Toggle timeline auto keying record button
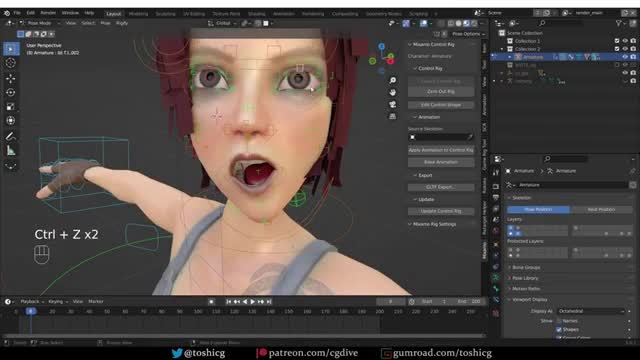The width and height of the screenshot is (640, 360). pyautogui.click(x=211, y=302)
